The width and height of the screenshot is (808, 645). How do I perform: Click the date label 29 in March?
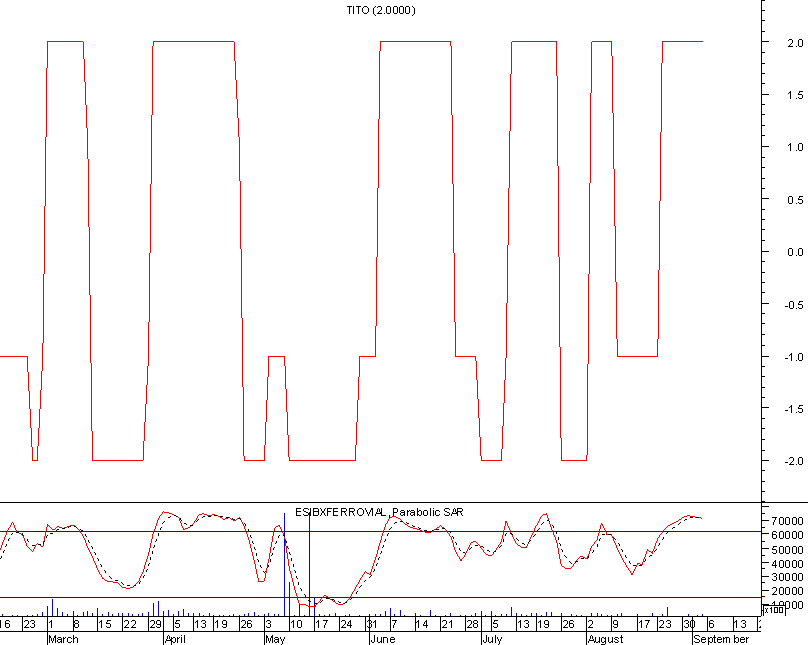(155, 624)
